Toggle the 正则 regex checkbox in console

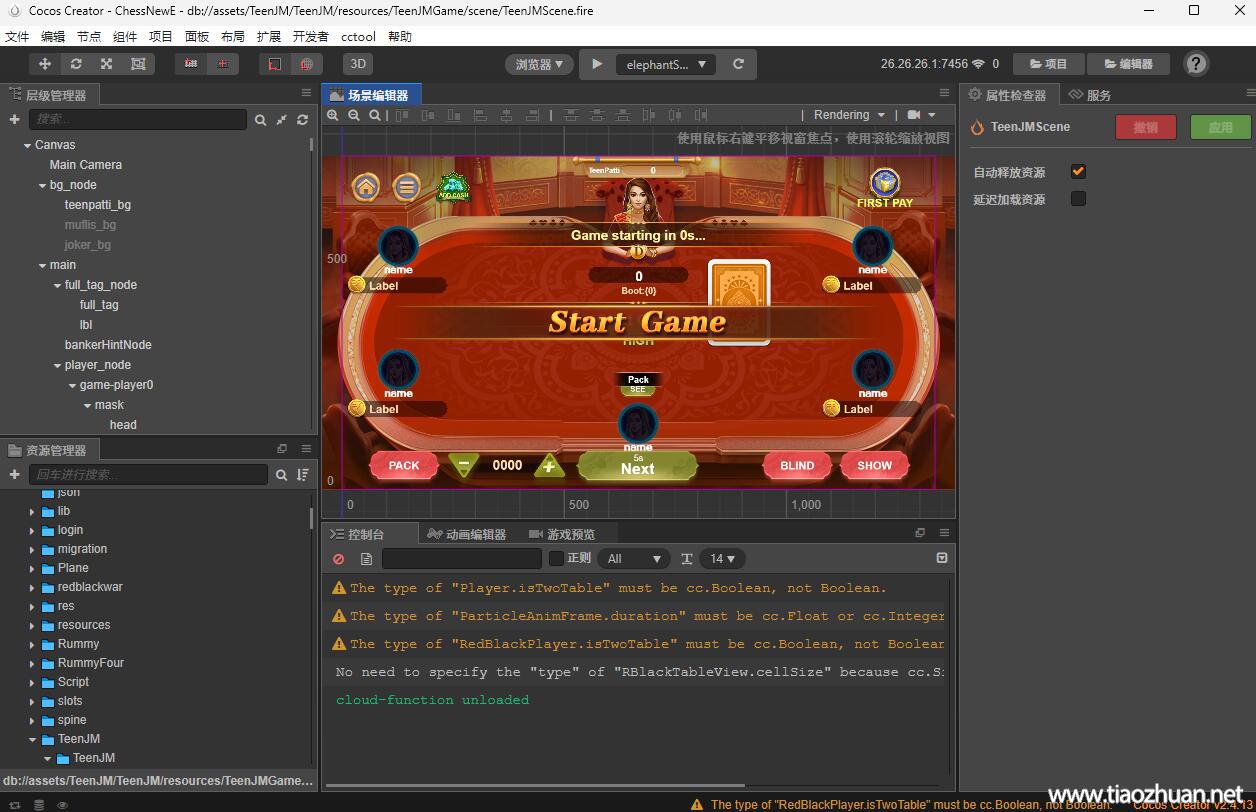point(557,558)
